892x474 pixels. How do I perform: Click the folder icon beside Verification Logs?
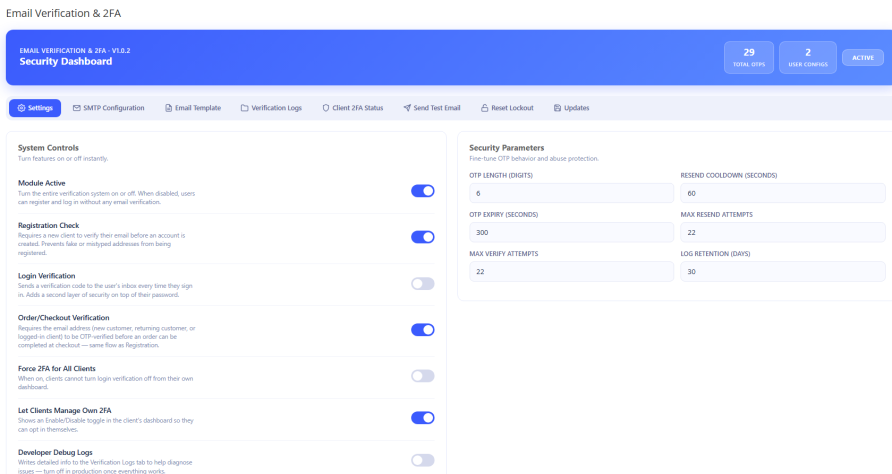(245, 108)
